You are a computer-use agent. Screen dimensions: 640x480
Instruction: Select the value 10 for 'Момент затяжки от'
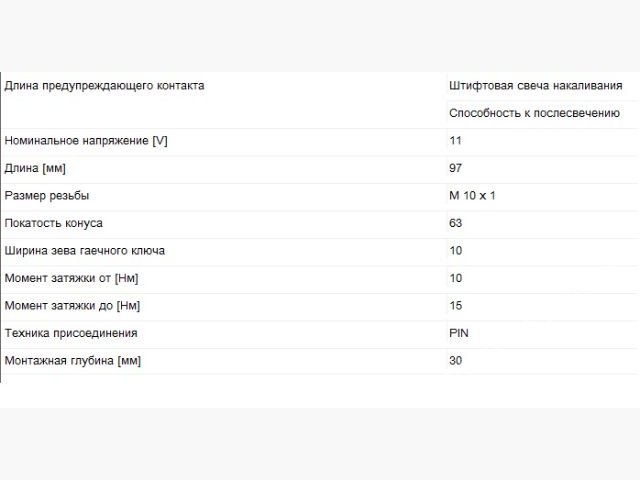point(456,278)
